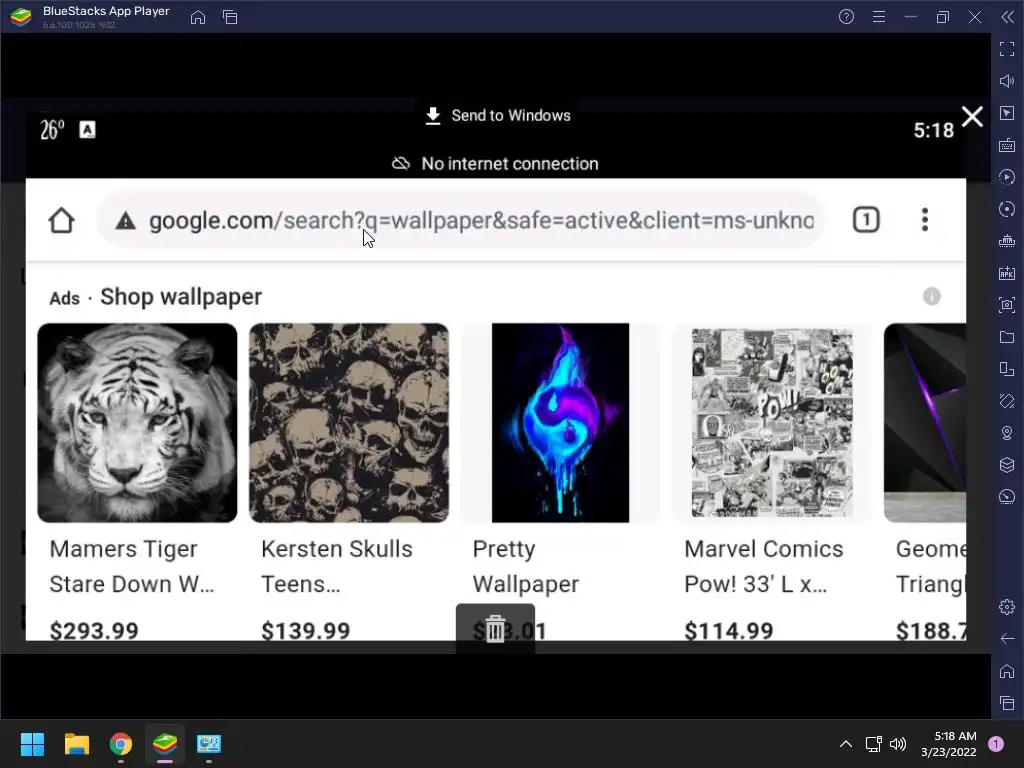Open the Kersten Skulls wallpaper thumbnail
This screenshot has height=768, width=1024.
tap(349, 423)
